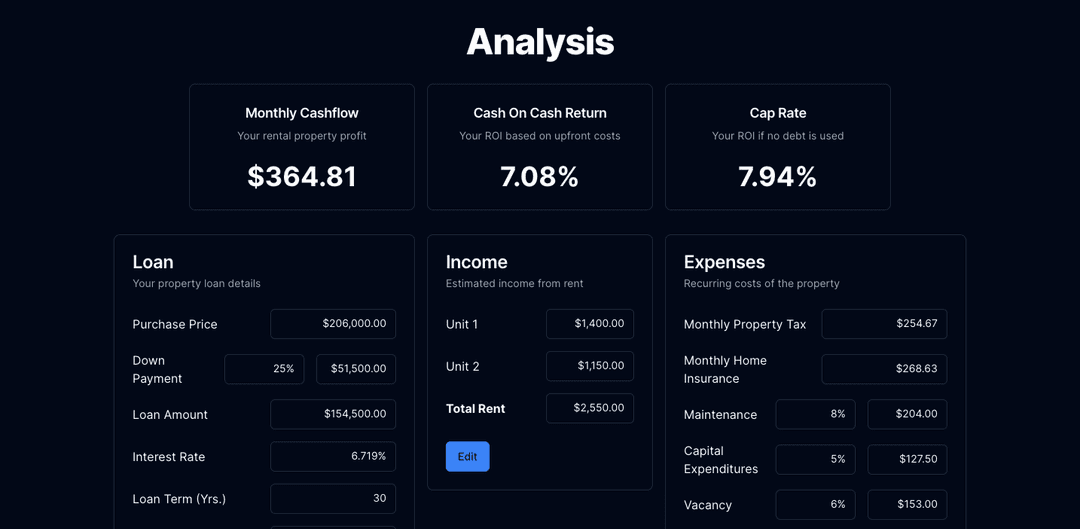
Task: Click the Down Payment dollar amount field
Action: 356,369
